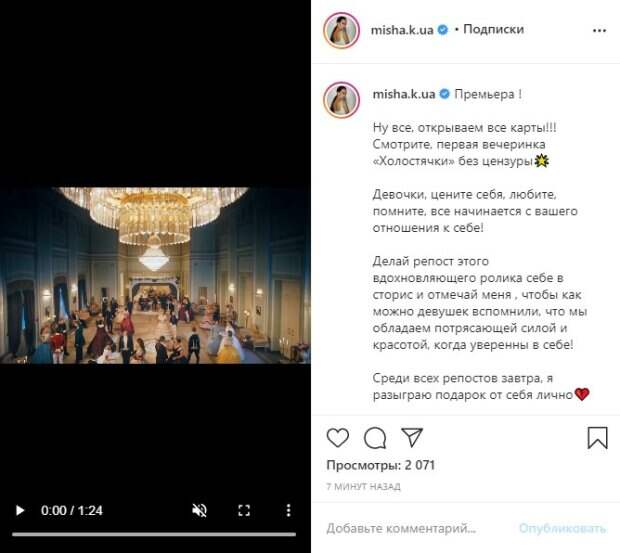
Task: Open misha.k.ua profile from header username
Action: click(402, 30)
